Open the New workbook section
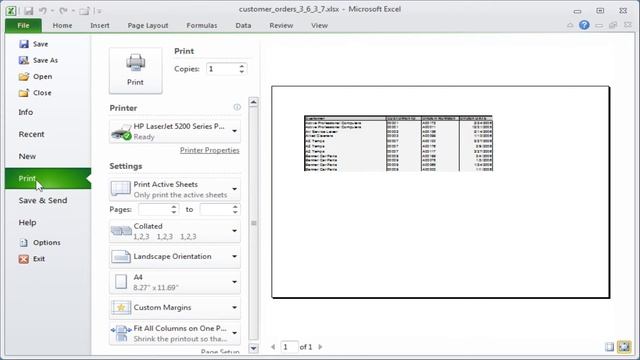The image size is (640, 360). [x=27, y=156]
